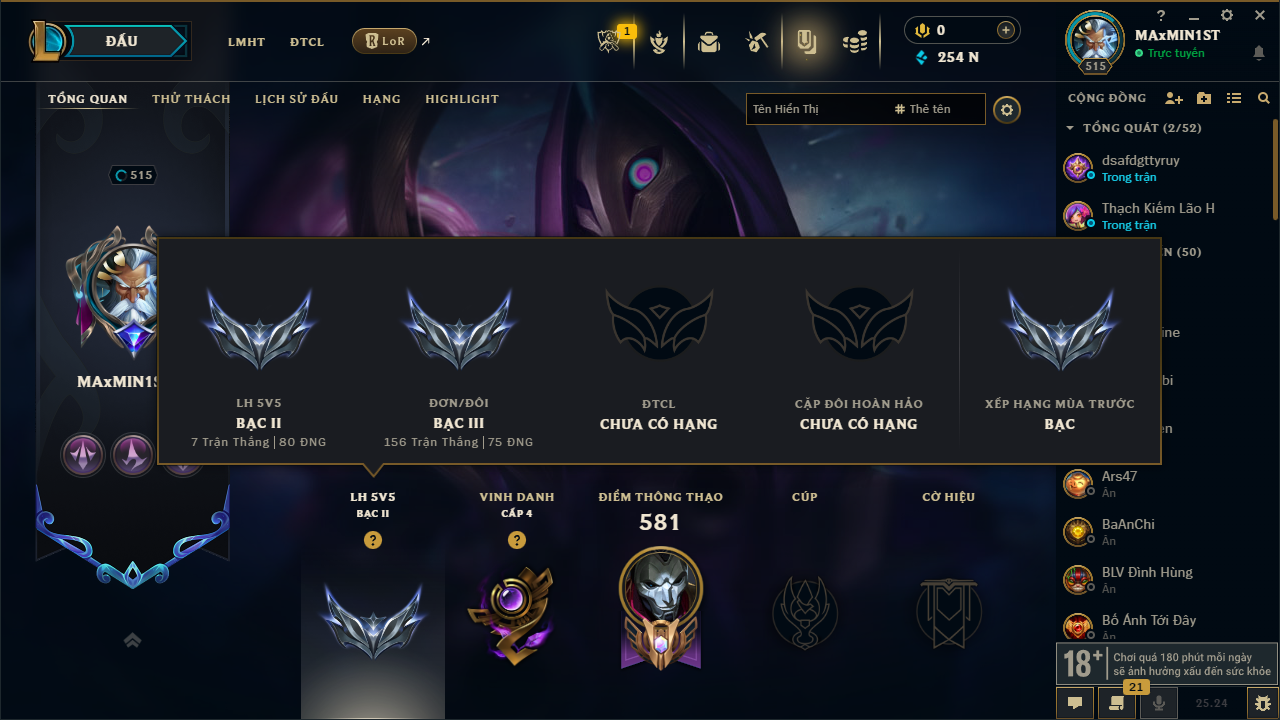
Task: Open the Loot hextech crafting icon
Action: (x=757, y=41)
